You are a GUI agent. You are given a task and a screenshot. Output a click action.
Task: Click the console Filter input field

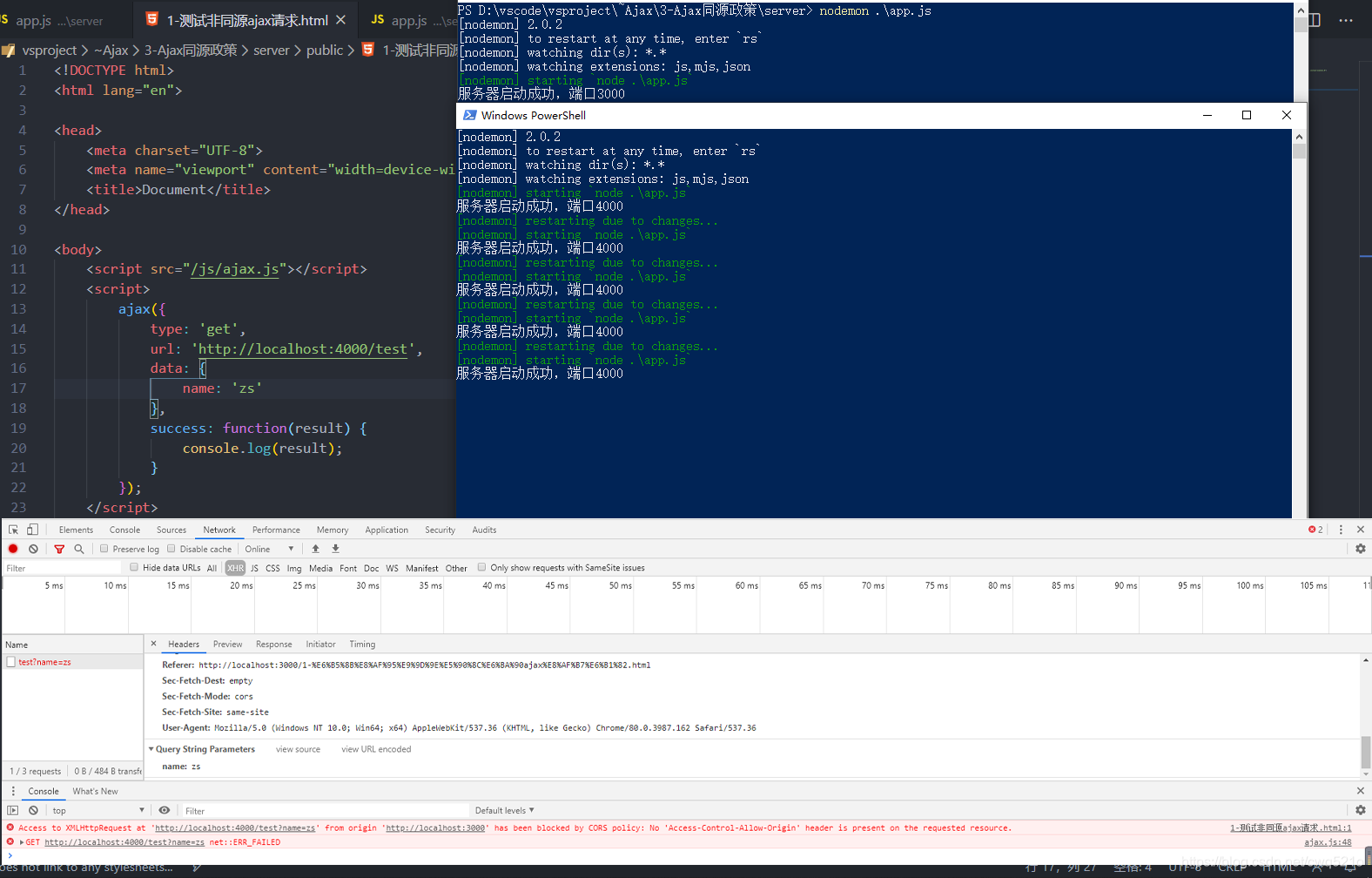tap(324, 810)
